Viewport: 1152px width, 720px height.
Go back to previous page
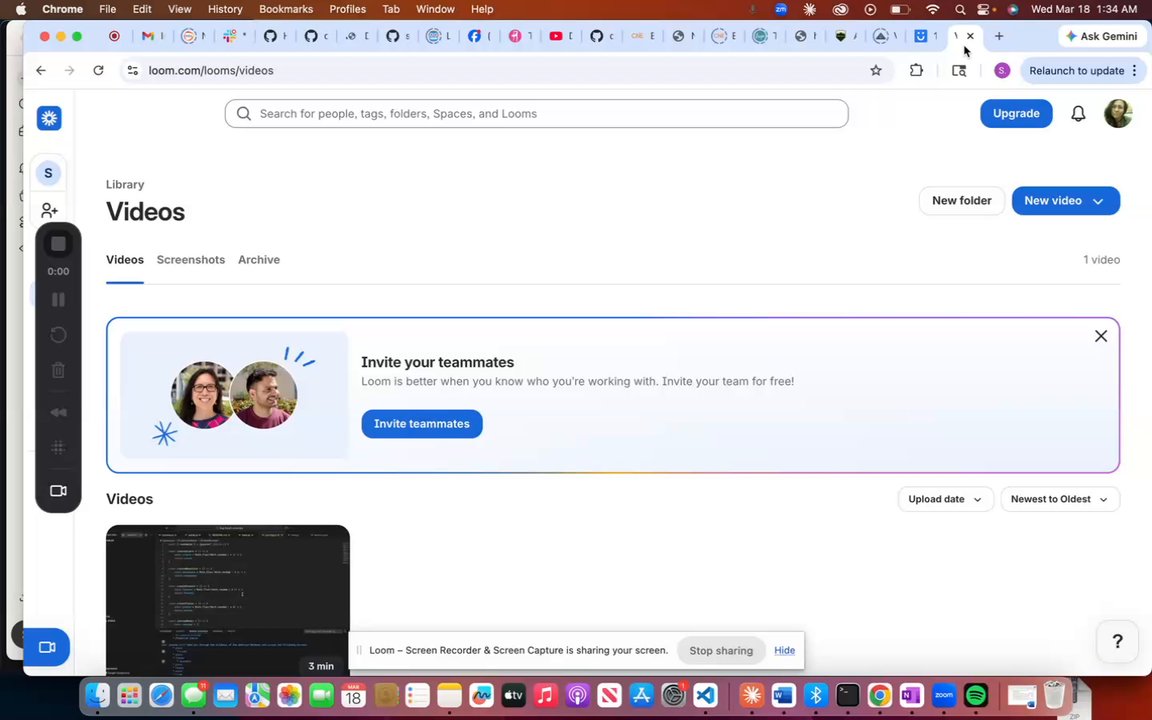click(41, 71)
